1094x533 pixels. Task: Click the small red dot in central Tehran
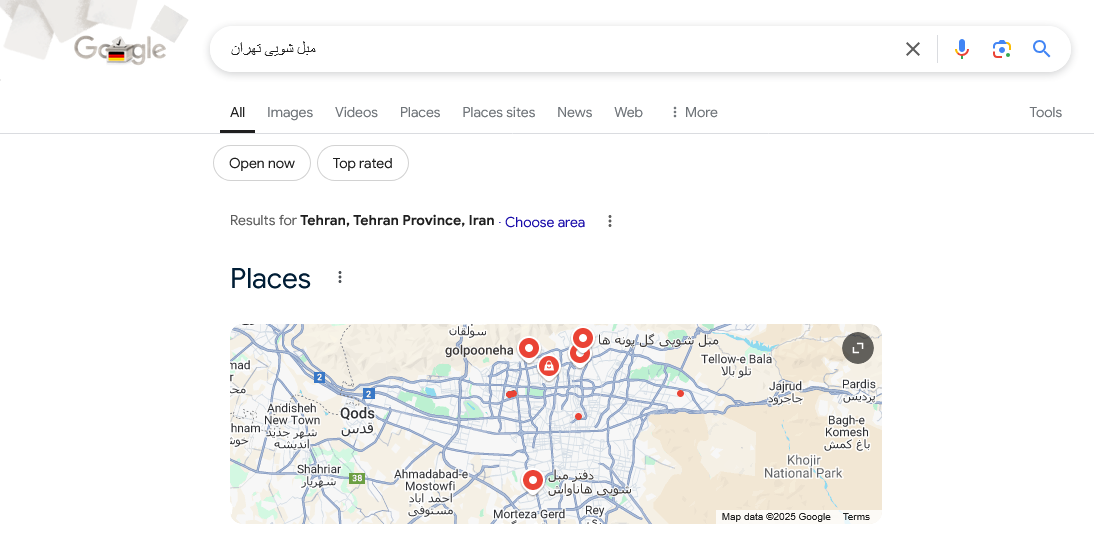pos(578,416)
